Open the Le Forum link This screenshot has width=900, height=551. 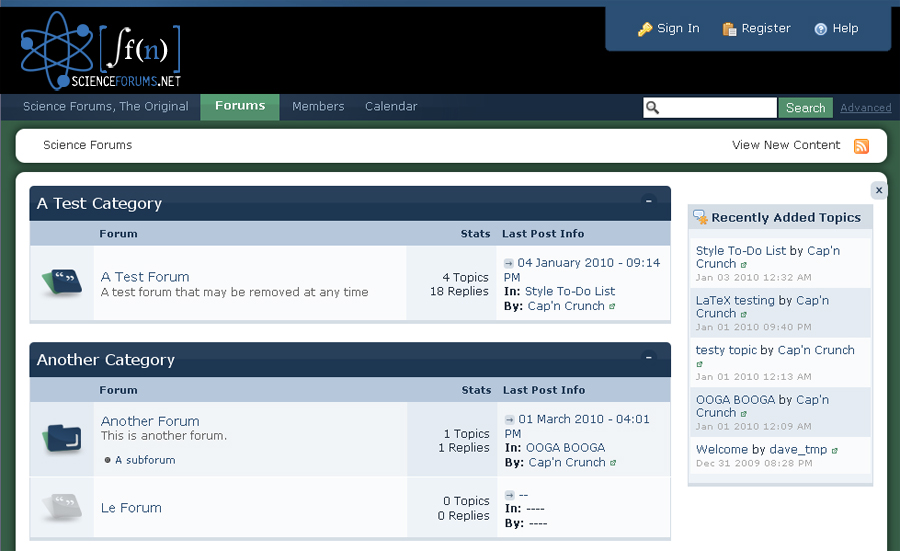point(131,508)
